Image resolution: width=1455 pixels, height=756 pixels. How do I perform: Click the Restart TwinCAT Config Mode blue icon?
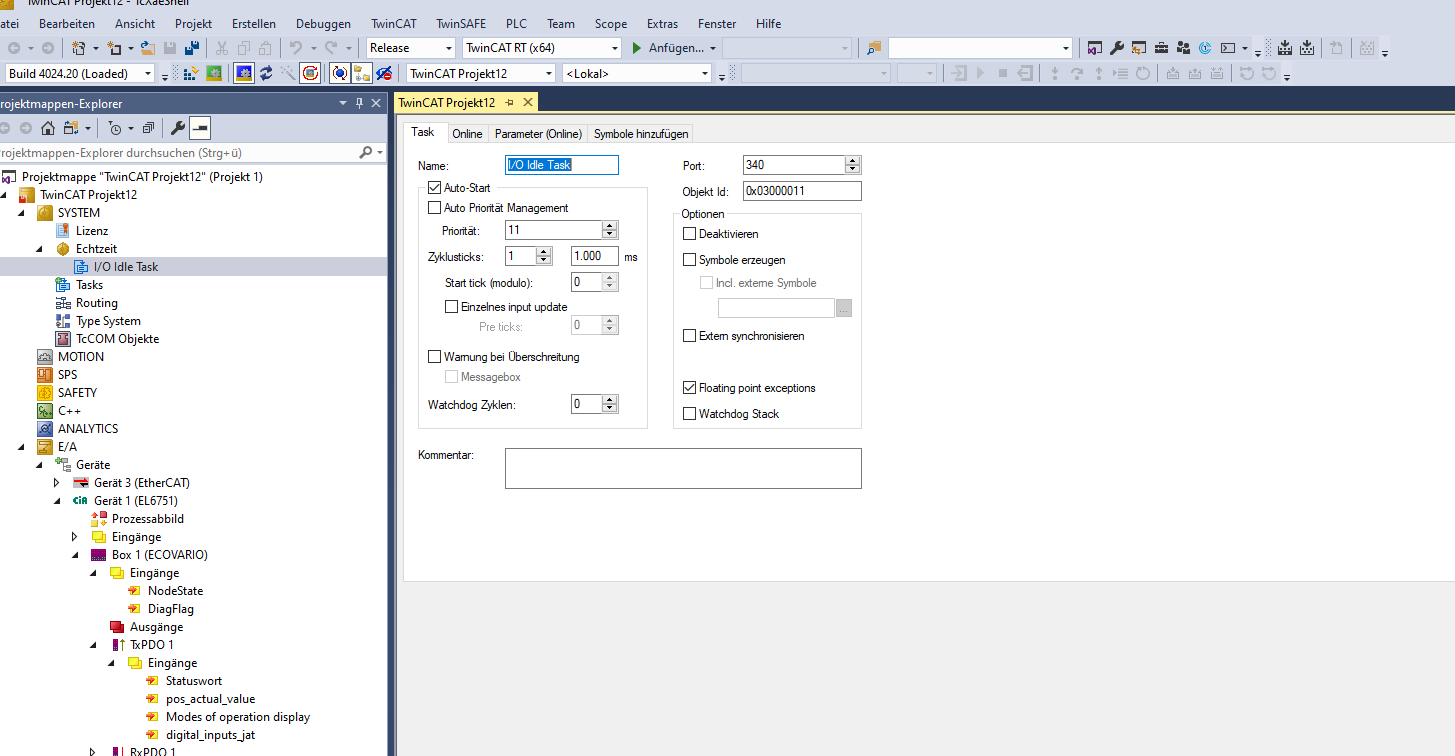[x=244, y=73]
